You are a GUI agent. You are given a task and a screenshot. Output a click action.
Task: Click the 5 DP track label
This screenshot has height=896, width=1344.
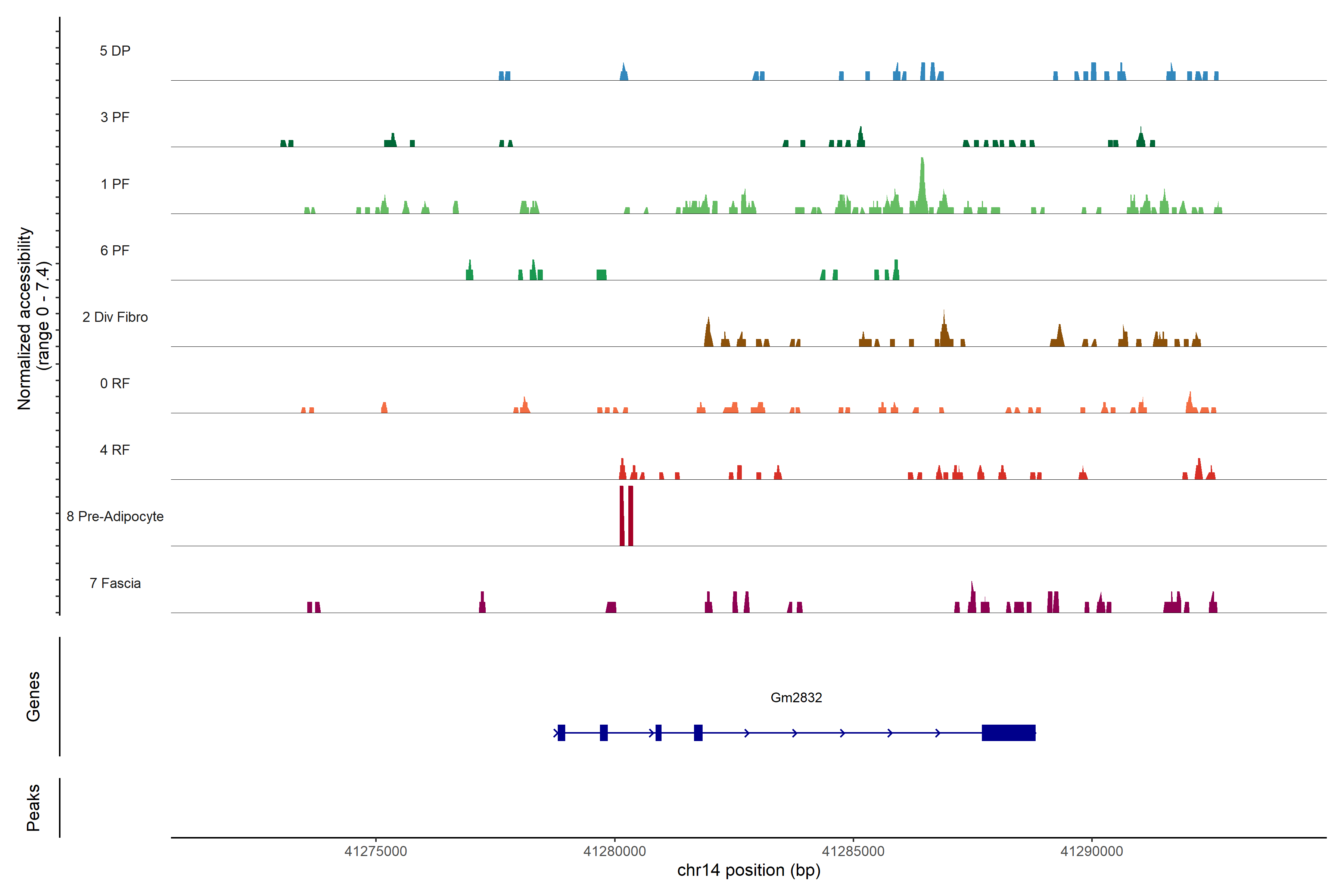tap(115, 51)
